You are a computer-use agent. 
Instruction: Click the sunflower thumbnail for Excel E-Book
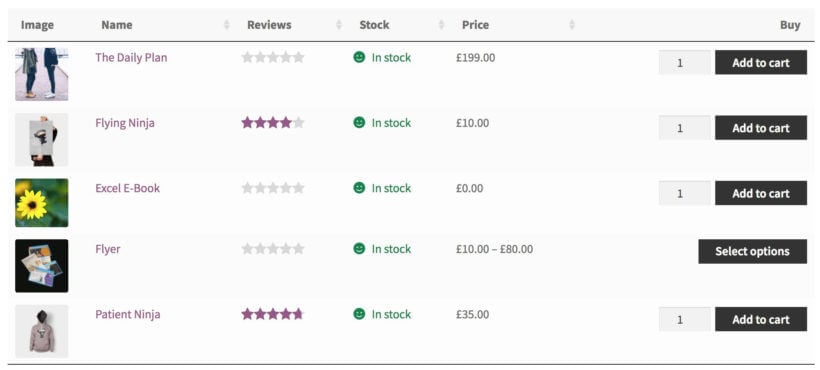click(42, 203)
